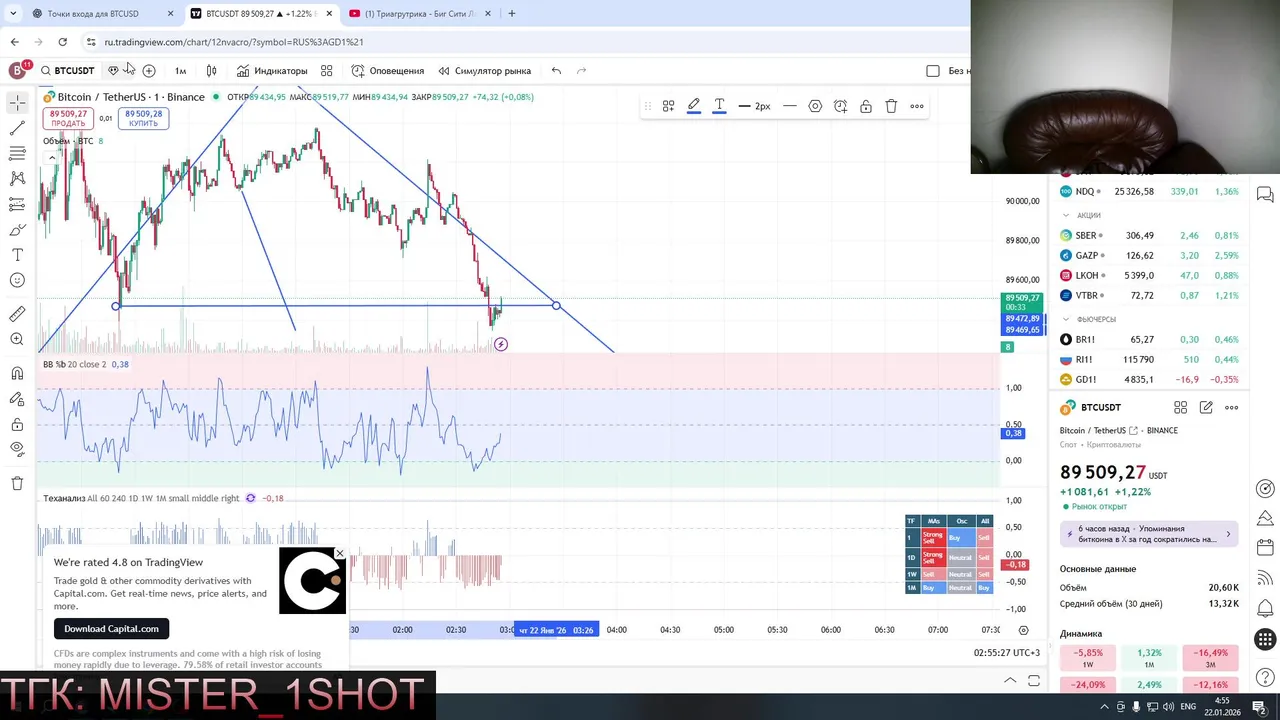This screenshot has height=720, width=1280.
Task: Reload the browser page
Action: (63, 42)
